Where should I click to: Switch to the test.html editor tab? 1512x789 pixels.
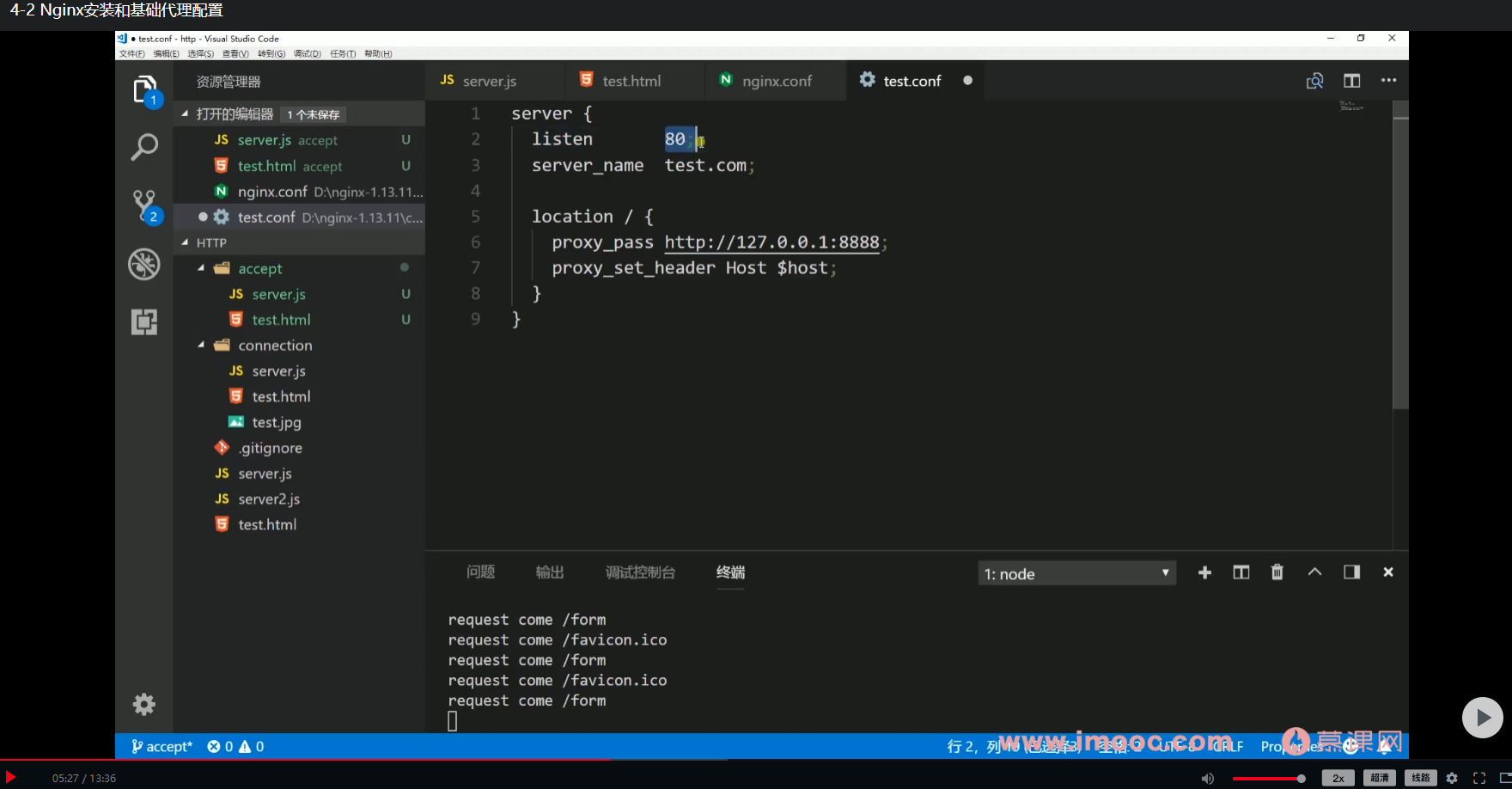pos(635,81)
